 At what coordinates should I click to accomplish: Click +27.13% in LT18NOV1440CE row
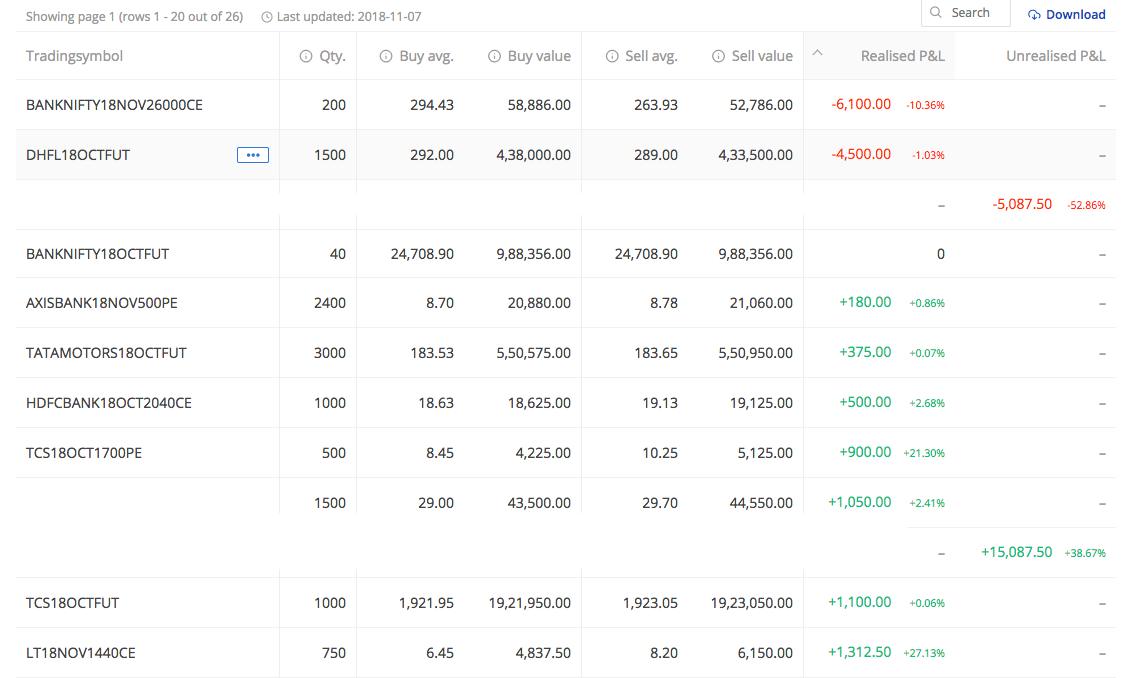point(924,653)
